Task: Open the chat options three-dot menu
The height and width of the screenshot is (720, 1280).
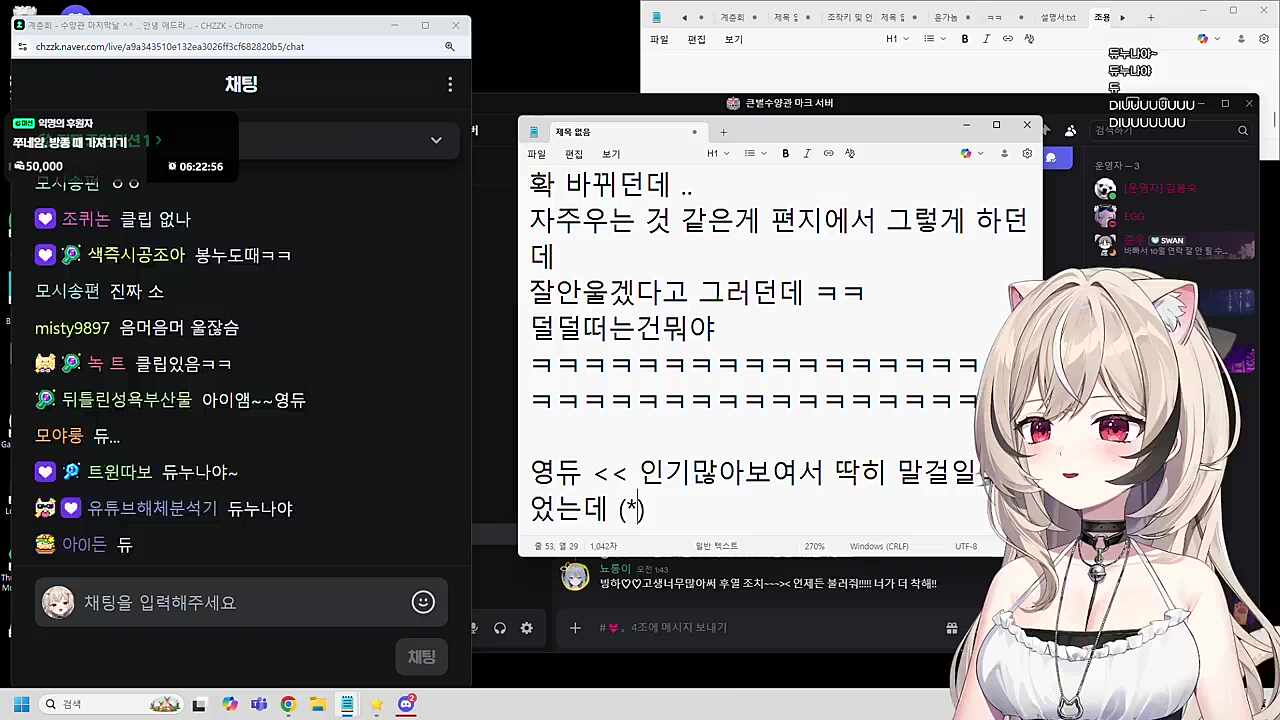Action: tap(450, 84)
